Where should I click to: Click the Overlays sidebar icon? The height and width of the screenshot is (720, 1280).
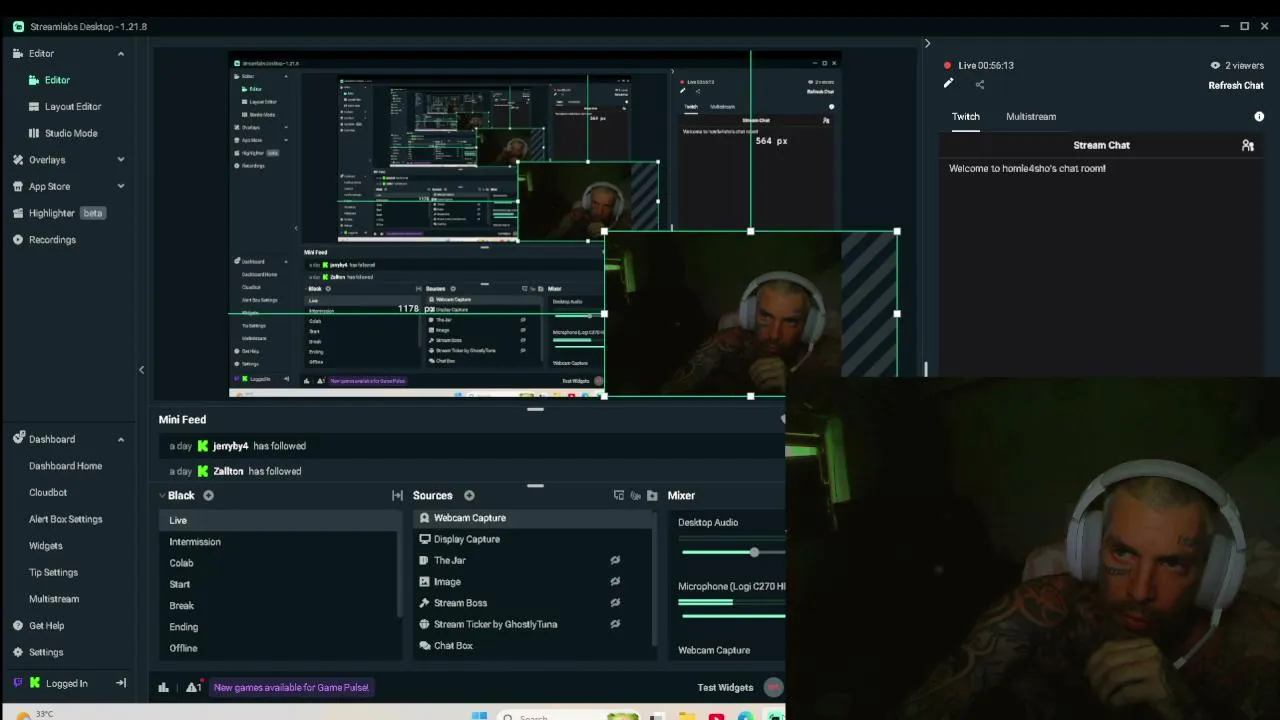point(18,160)
